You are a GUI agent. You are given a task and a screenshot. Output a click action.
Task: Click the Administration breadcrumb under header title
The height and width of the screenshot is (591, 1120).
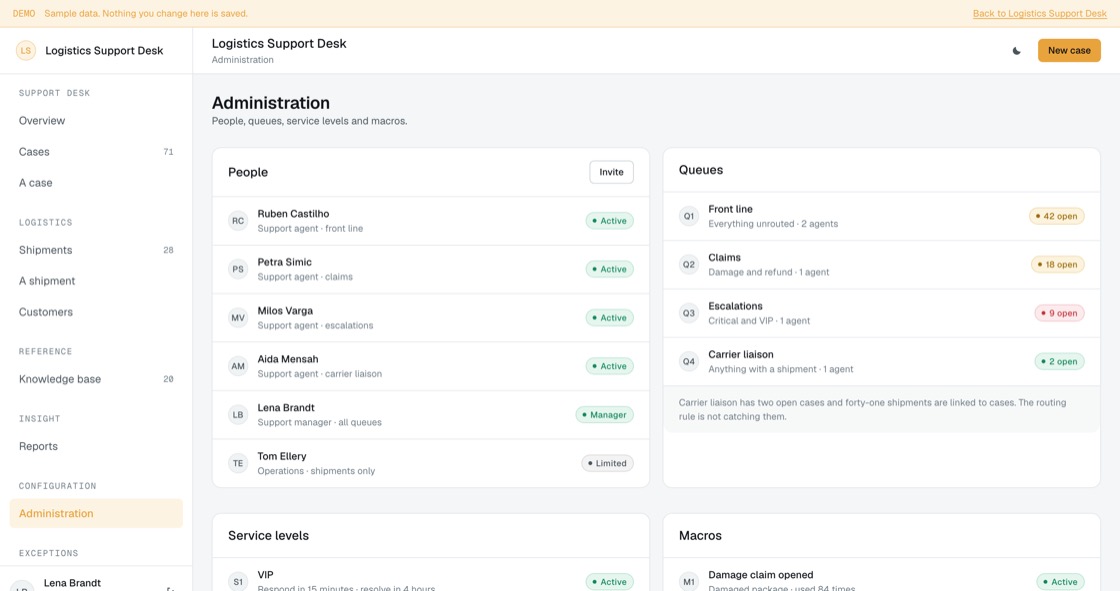(x=242, y=60)
